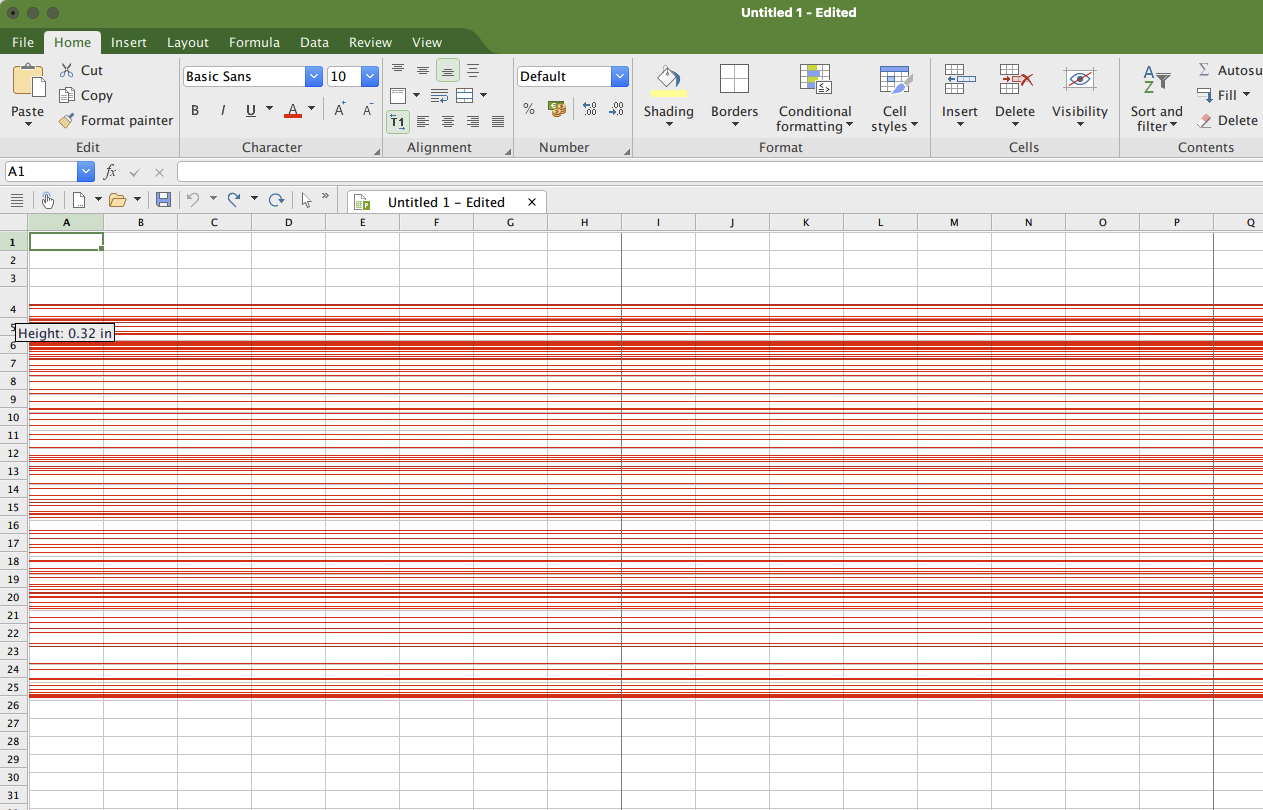
Task: Click the column D header
Action: click(x=288, y=222)
